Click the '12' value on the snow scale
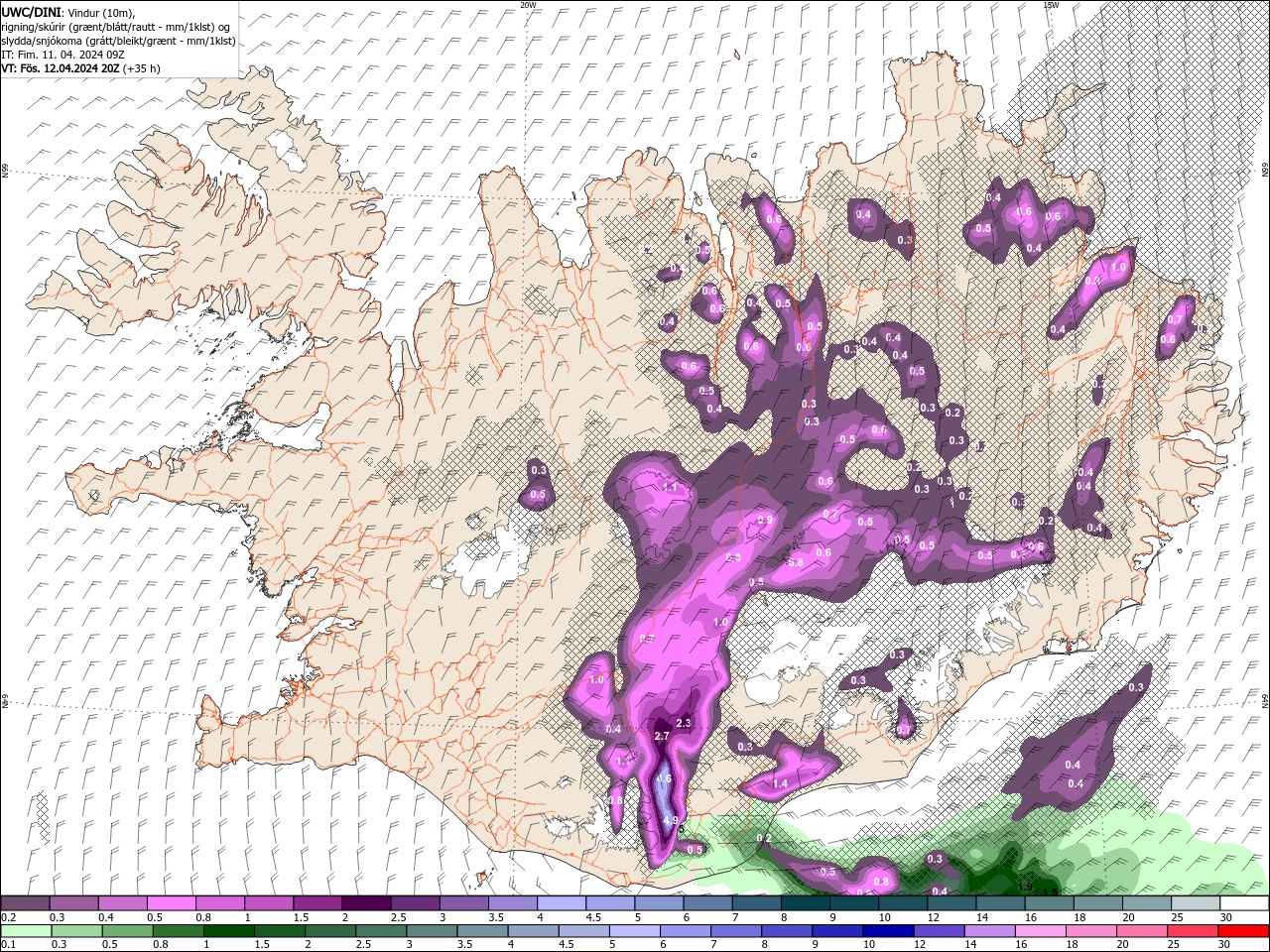1270x952 pixels. coord(934,917)
